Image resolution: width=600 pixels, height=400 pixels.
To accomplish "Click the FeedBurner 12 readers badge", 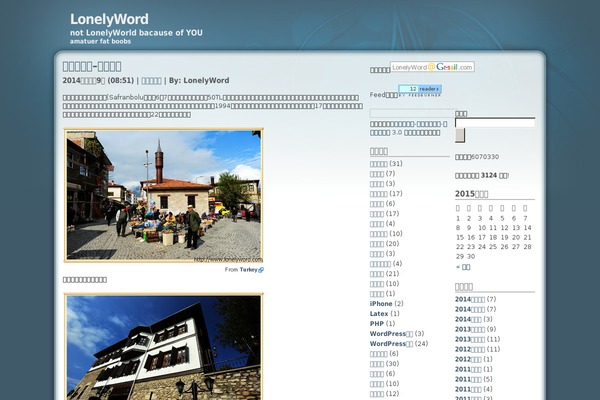I will coord(420,90).
